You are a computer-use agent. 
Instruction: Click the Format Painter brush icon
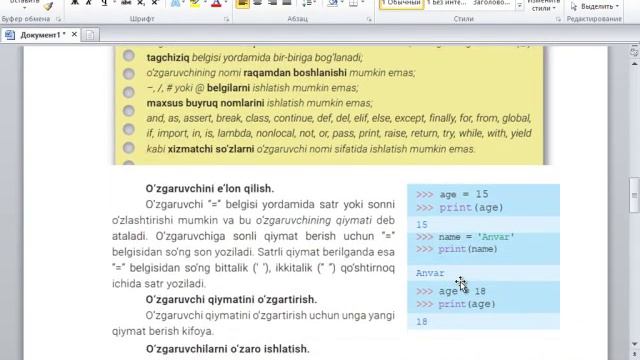point(48,6)
